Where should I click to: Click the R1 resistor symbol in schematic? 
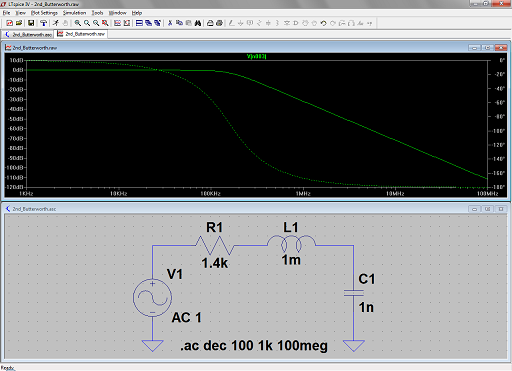(x=215, y=246)
